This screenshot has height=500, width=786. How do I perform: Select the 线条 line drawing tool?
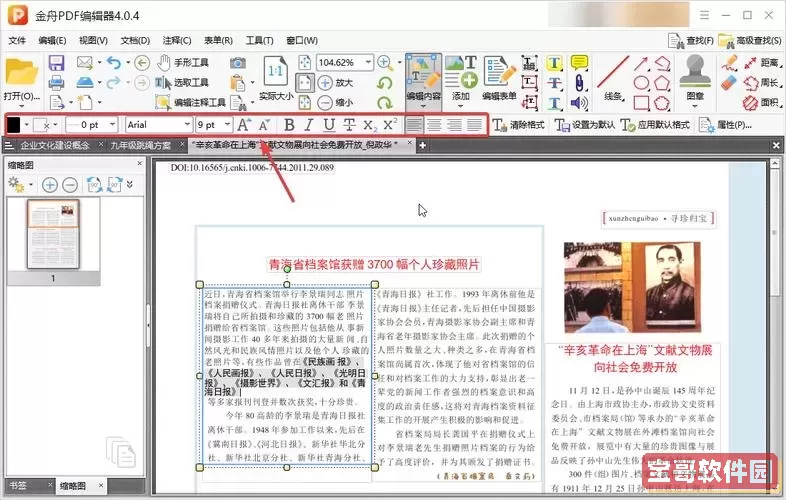pos(613,79)
